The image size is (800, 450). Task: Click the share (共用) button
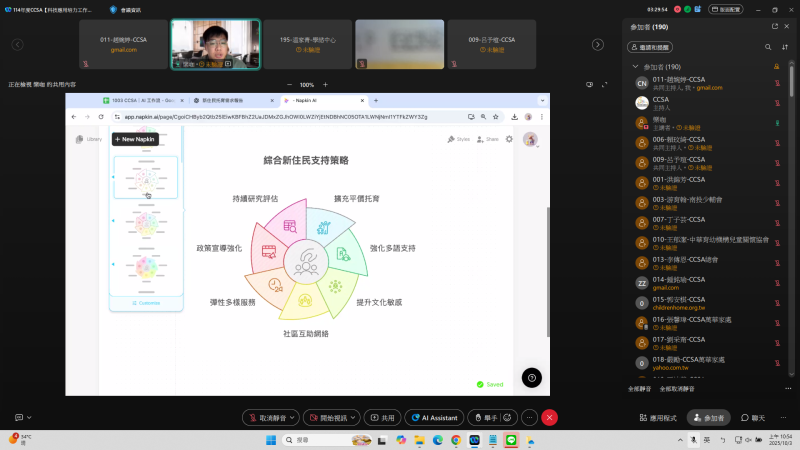[x=381, y=417]
